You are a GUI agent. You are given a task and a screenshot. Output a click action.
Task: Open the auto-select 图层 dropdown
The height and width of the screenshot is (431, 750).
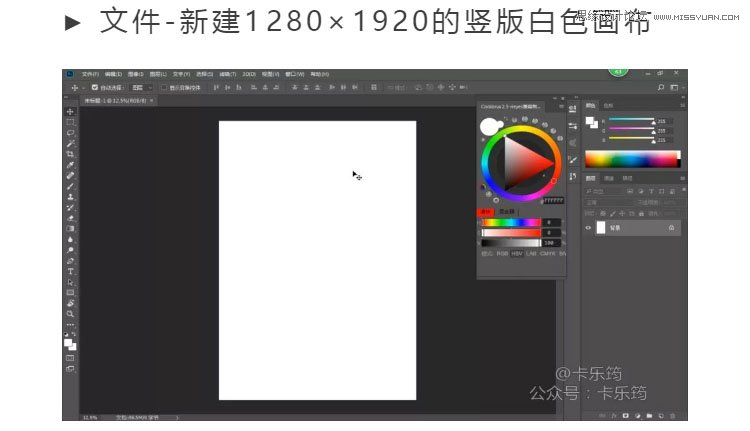point(141,88)
